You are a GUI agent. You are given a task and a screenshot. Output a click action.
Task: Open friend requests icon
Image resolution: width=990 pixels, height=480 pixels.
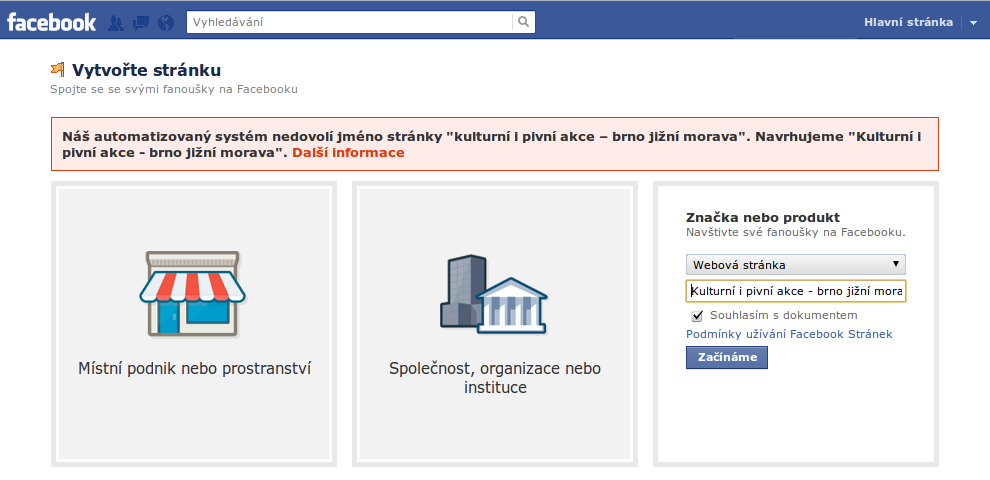pos(116,22)
